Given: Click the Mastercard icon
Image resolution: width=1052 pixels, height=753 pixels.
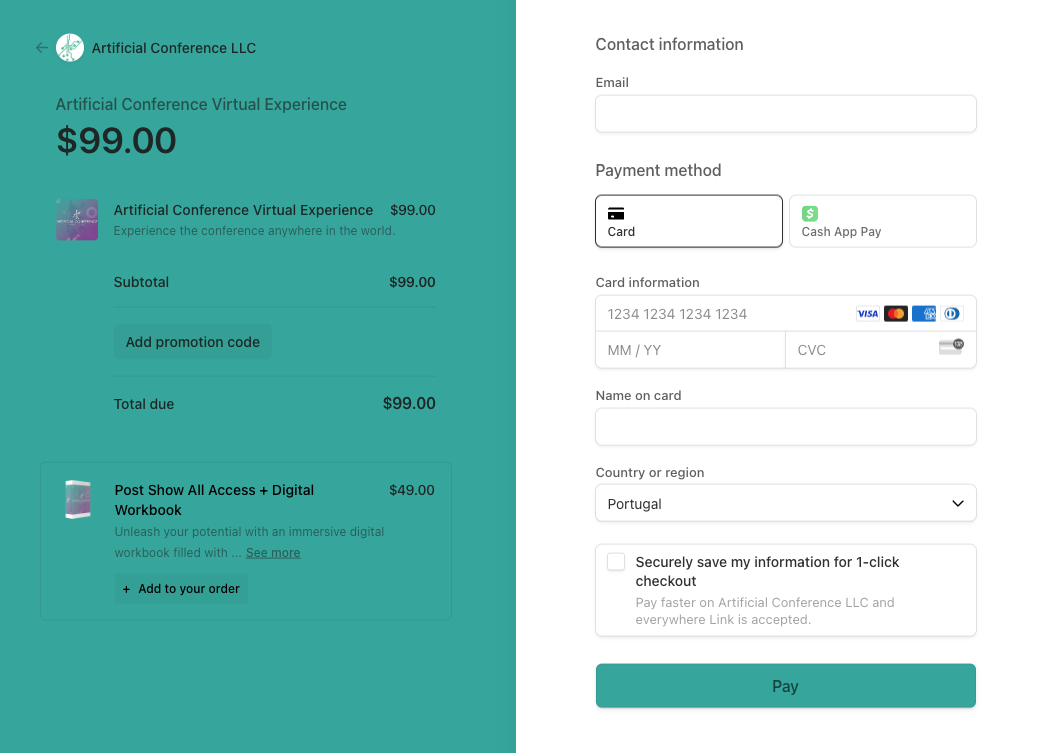Looking at the screenshot, I should 895,314.
